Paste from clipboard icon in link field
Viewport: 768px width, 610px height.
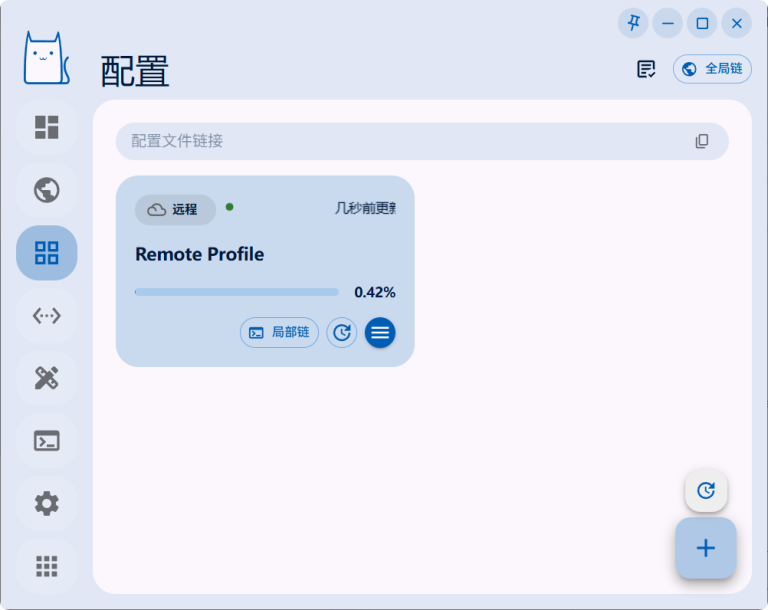click(702, 141)
